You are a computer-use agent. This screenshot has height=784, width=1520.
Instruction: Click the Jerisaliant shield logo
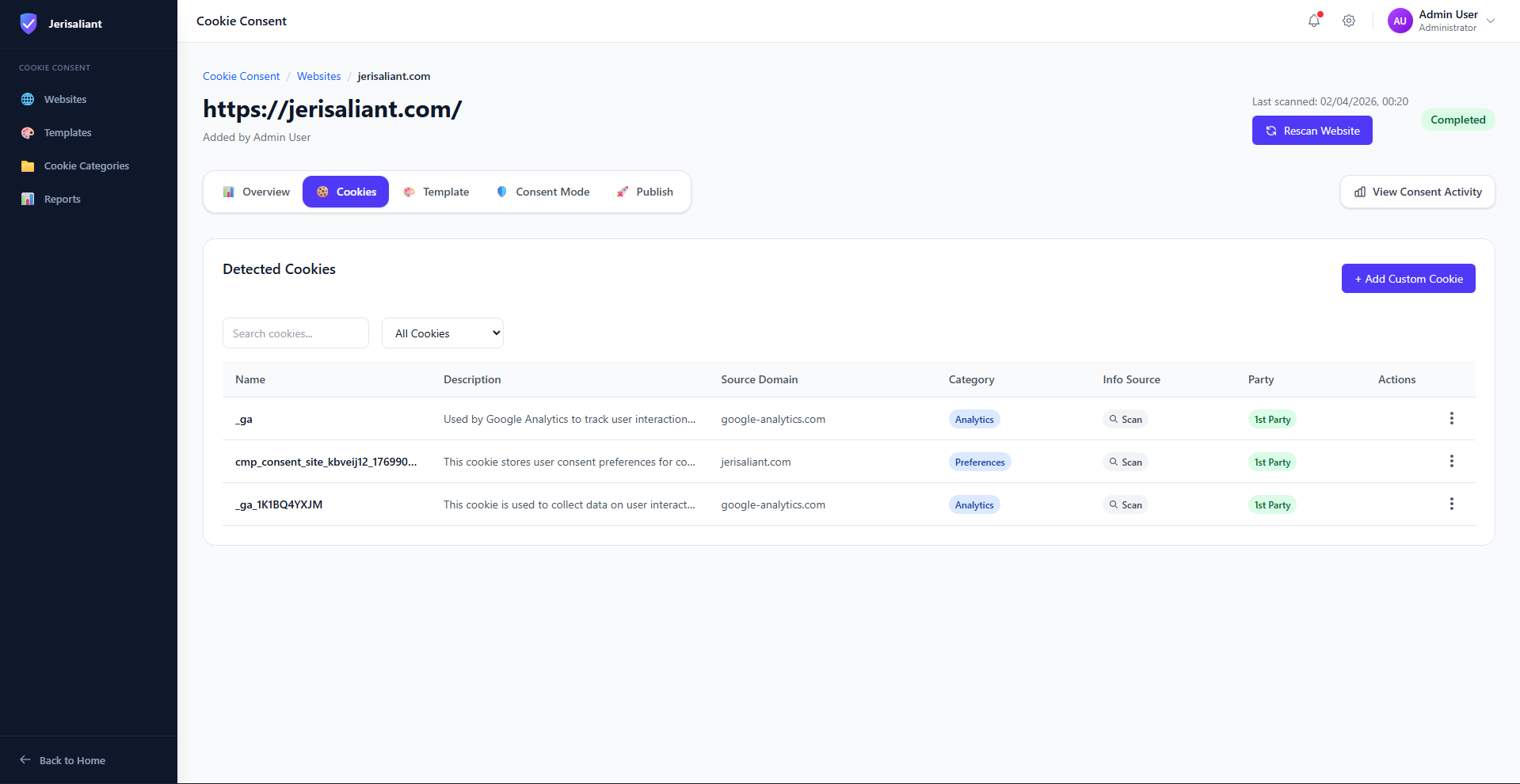(29, 24)
